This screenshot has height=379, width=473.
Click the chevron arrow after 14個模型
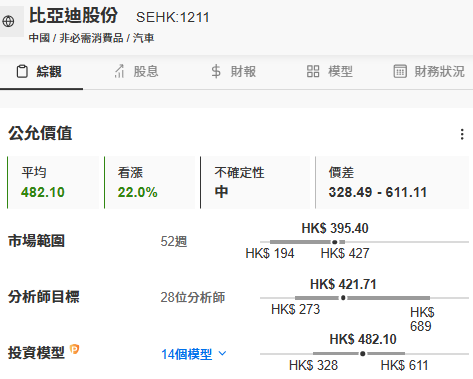[x=222, y=353]
